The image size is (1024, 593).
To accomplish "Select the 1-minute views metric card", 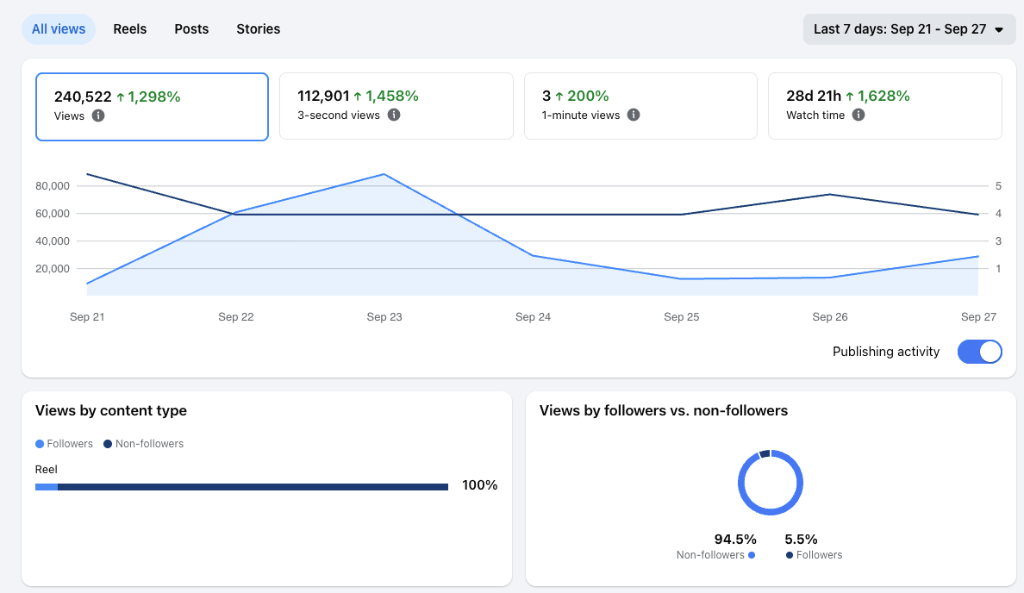I will coord(641,106).
